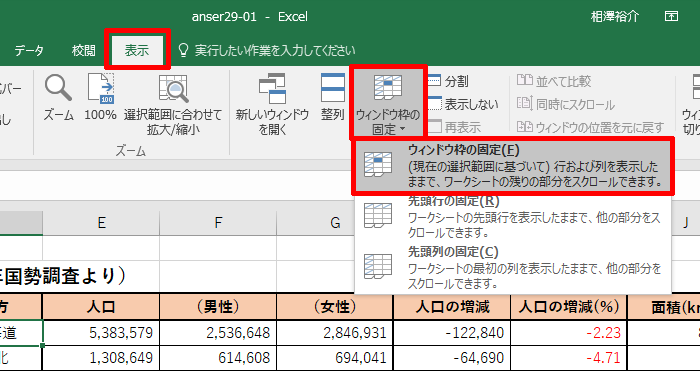Click the red value -4.71
The height and width of the screenshot is (371, 700).
tap(604, 358)
